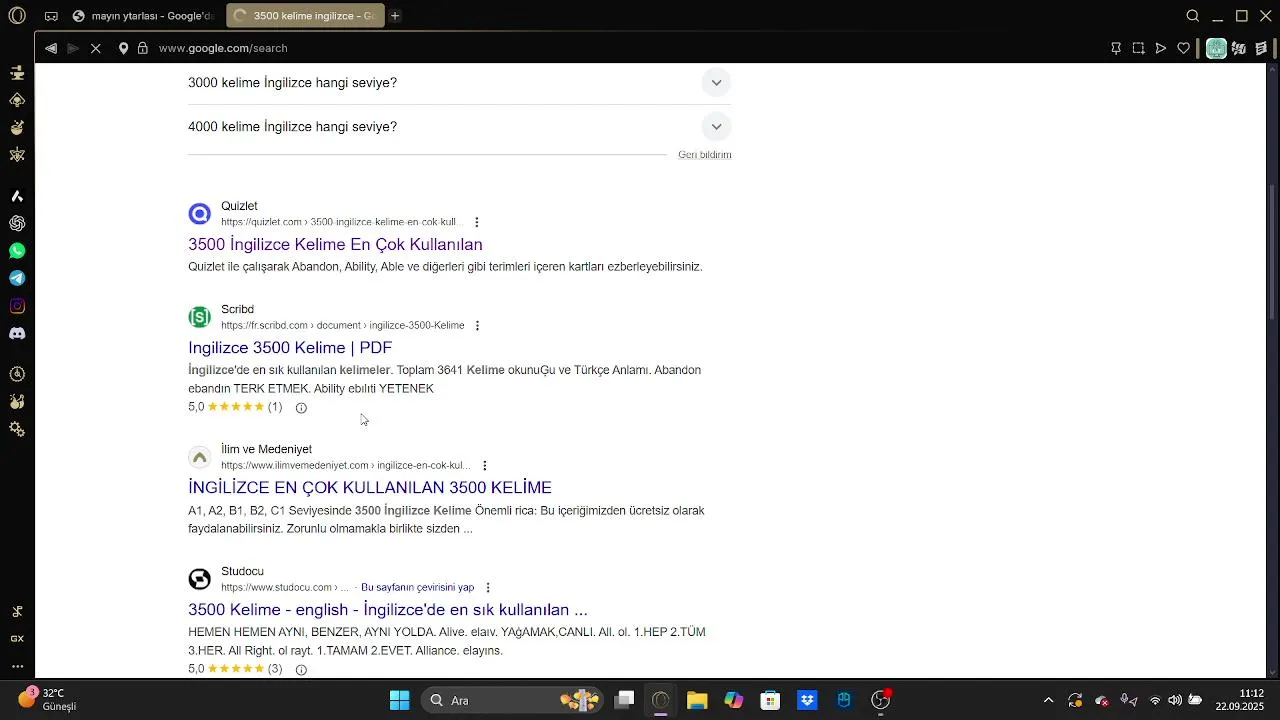This screenshot has width=1280, height=720.
Task: Open the search tabs magnifier icon
Action: [1193, 16]
